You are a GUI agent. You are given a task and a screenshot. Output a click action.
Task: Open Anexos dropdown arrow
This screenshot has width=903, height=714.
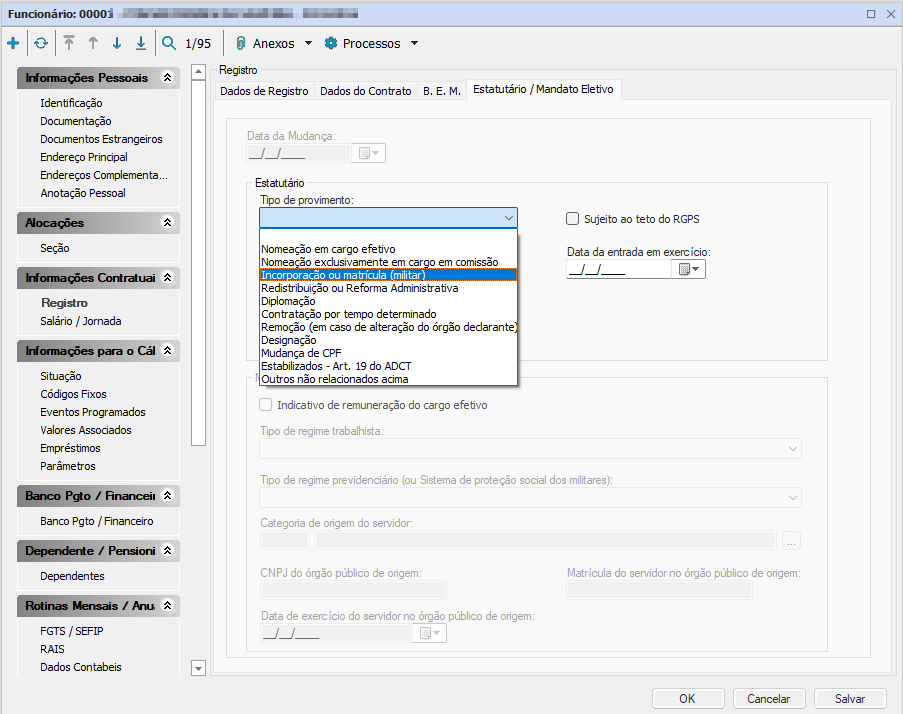coord(308,43)
